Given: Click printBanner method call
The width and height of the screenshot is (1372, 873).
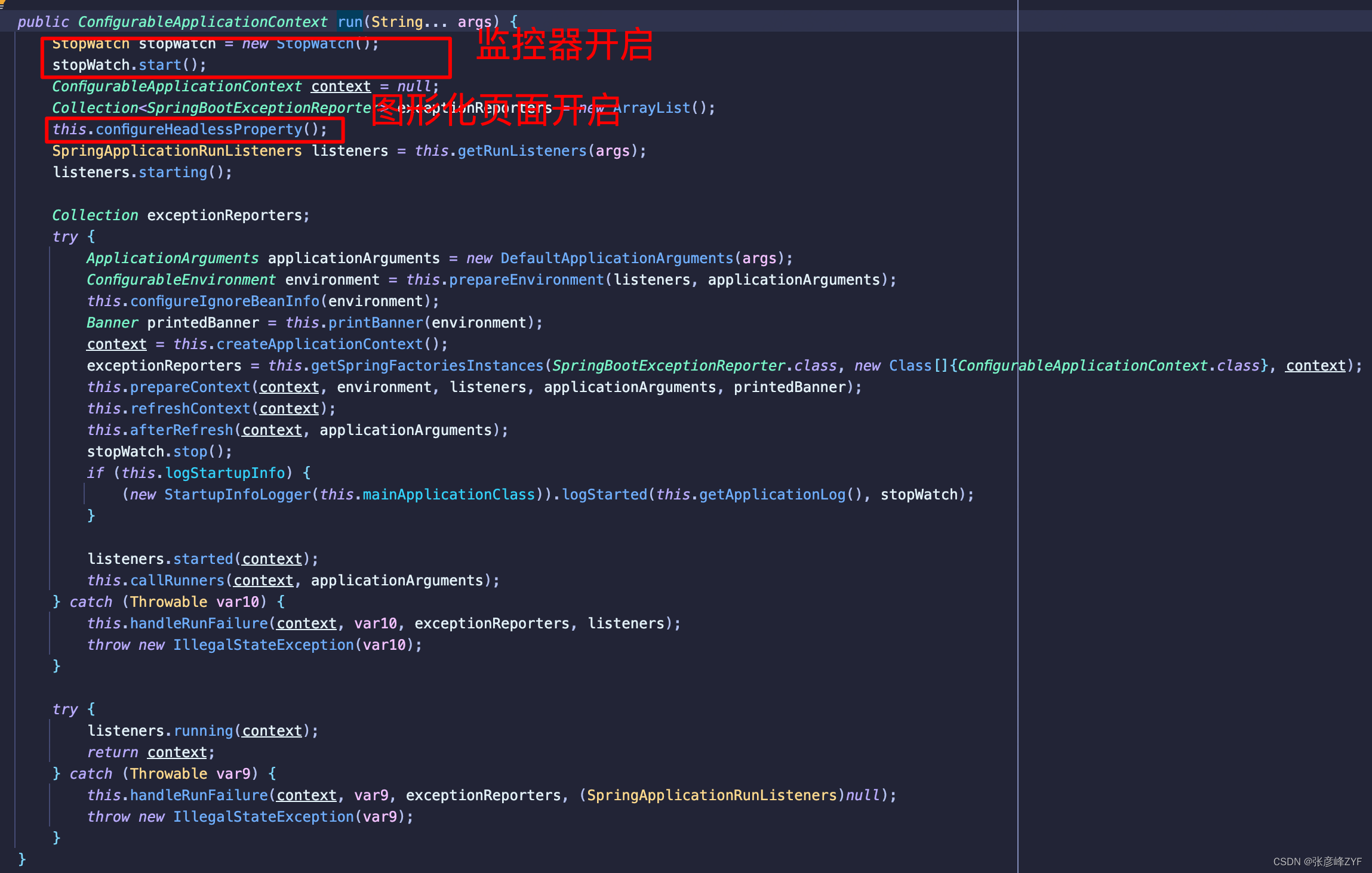Looking at the screenshot, I should (x=376, y=323).
